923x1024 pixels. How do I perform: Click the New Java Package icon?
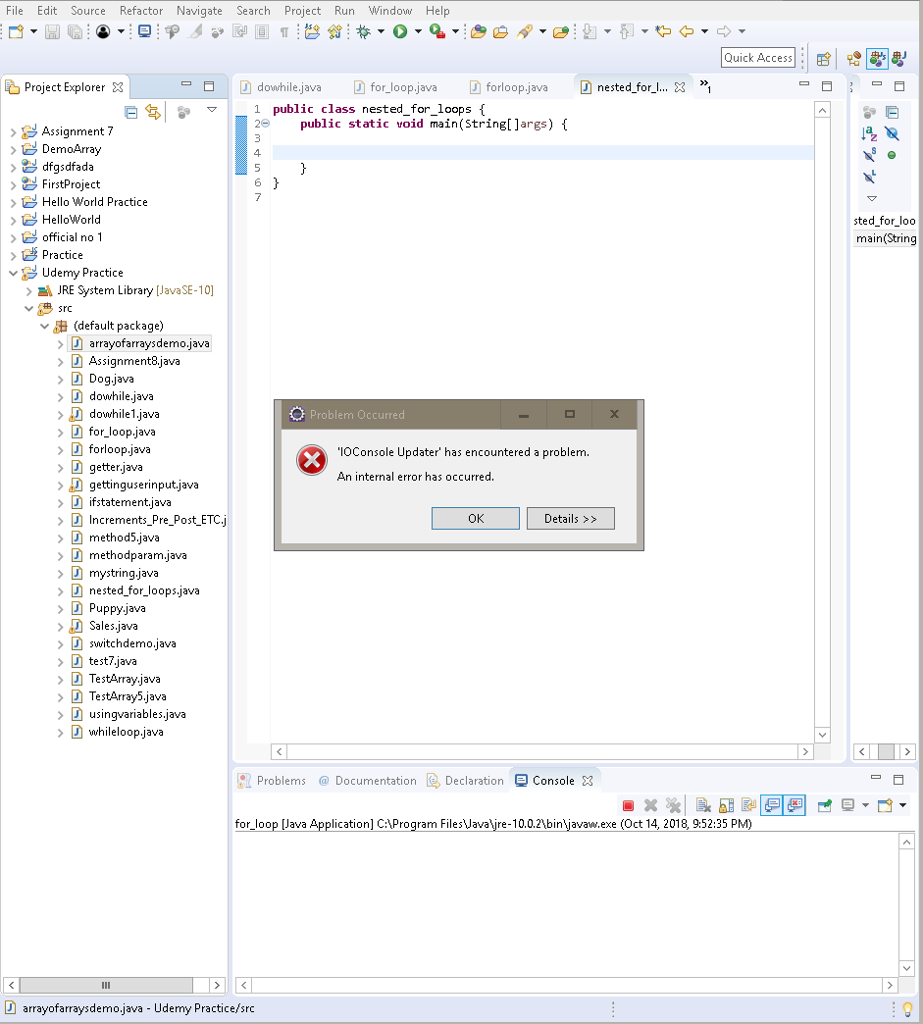point(312,31)
